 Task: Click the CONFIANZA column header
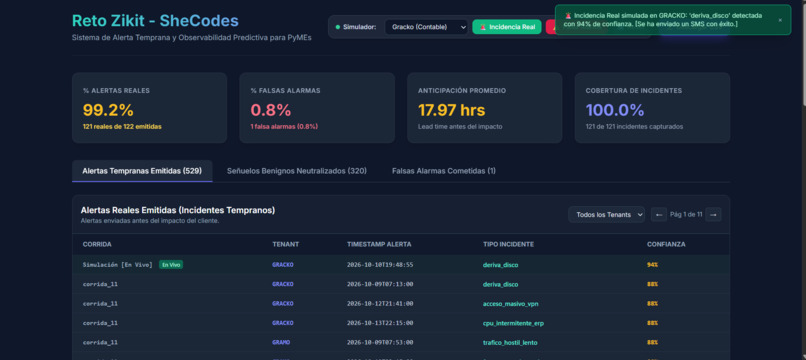[x=666, y=244]
